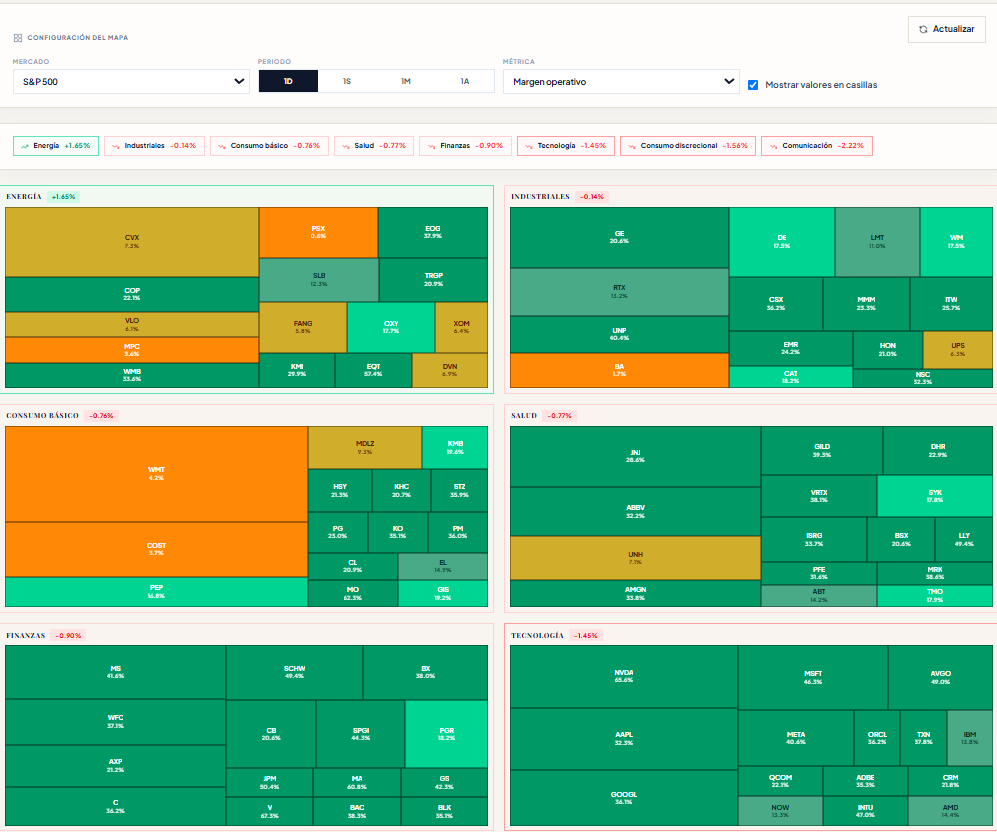Click the map configuration grid icon

click(x=18, y=38)
